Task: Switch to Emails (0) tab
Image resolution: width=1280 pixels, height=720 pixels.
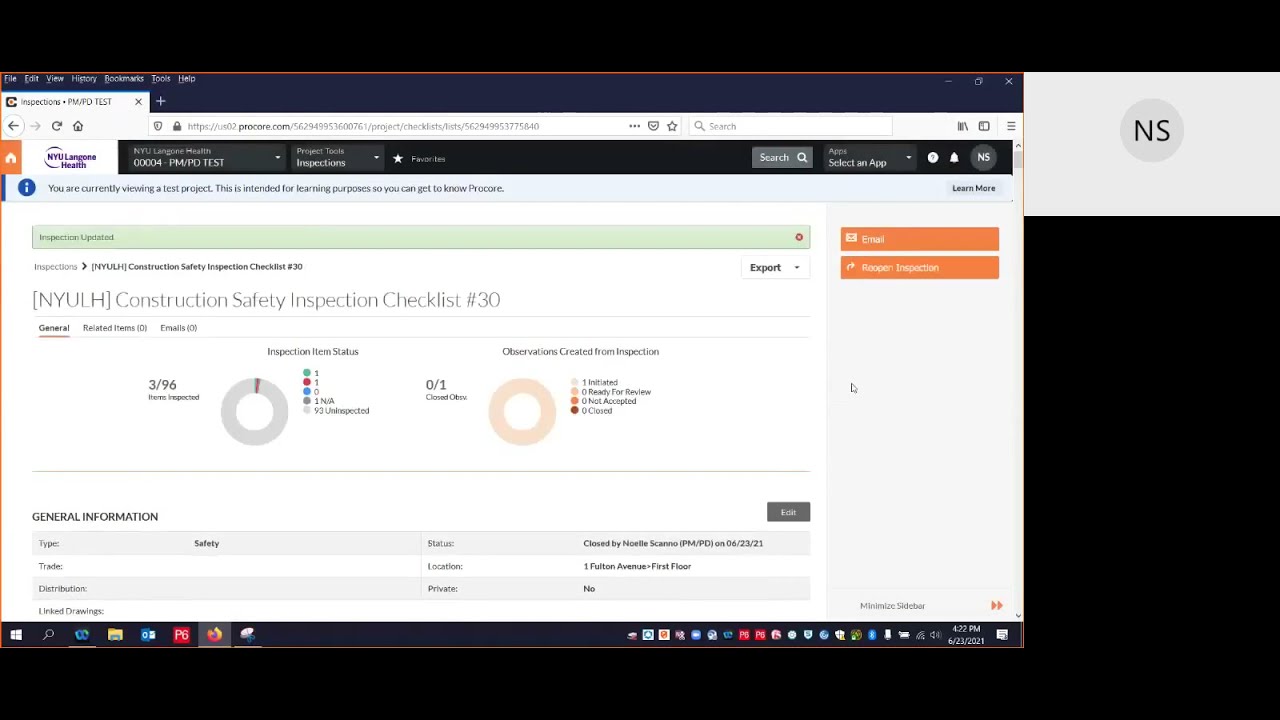Action: pos(178,328)
